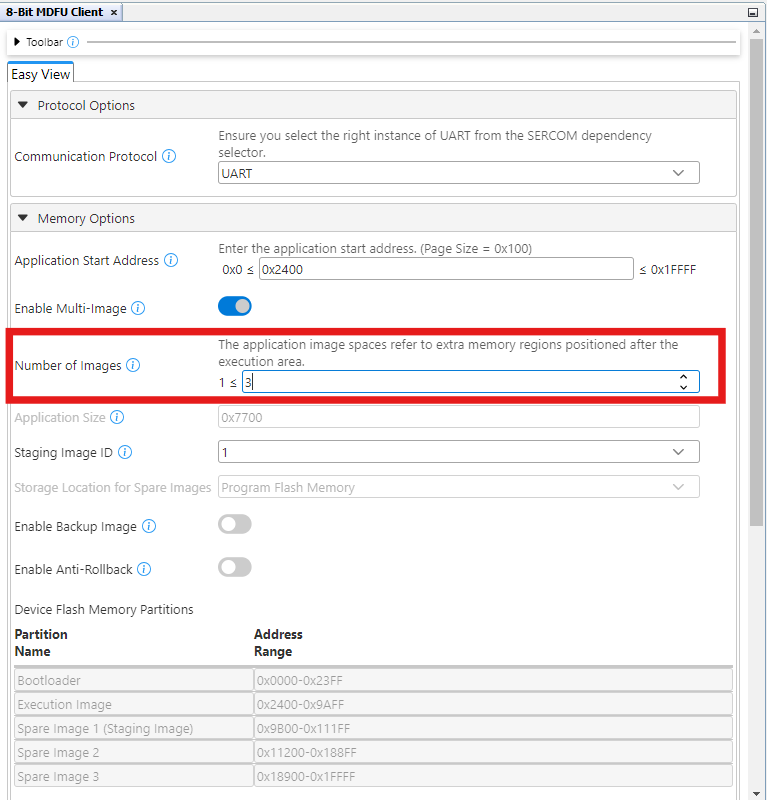Image resolution: width=767 pixels, height=800 pixels.
Task: Turn on the Enable Backup Image switch
Action: 235,525
